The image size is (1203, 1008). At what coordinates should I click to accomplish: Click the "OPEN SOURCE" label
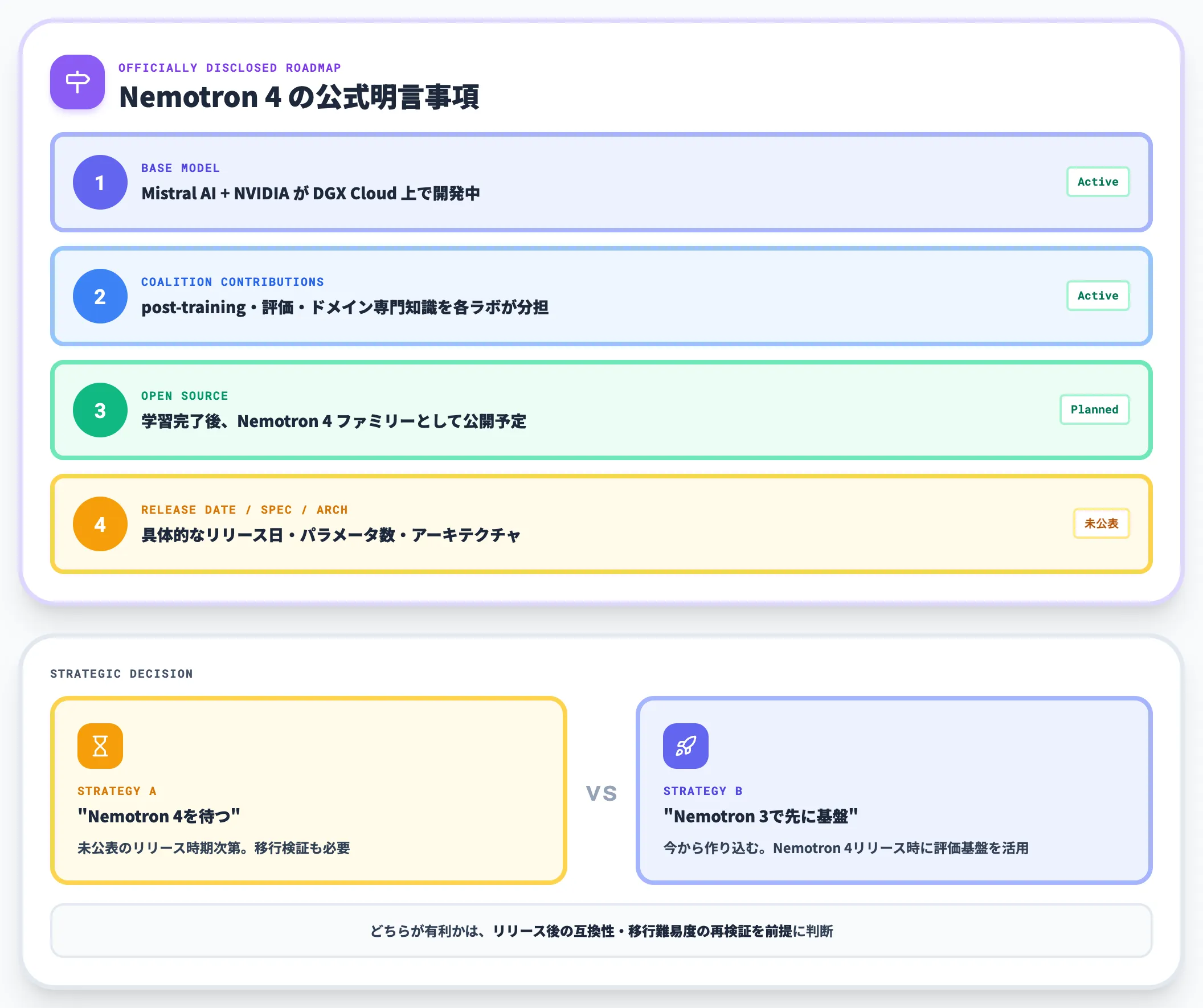(x=185, y=396)
